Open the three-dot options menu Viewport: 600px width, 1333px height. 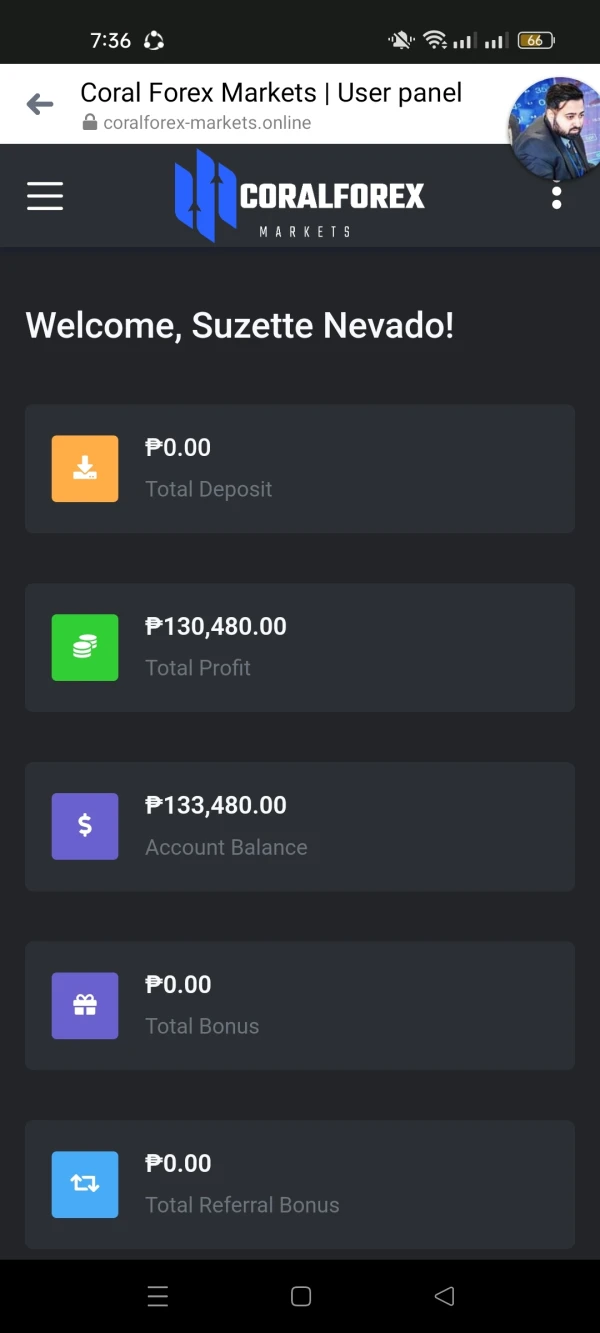(x=556, y=197)
